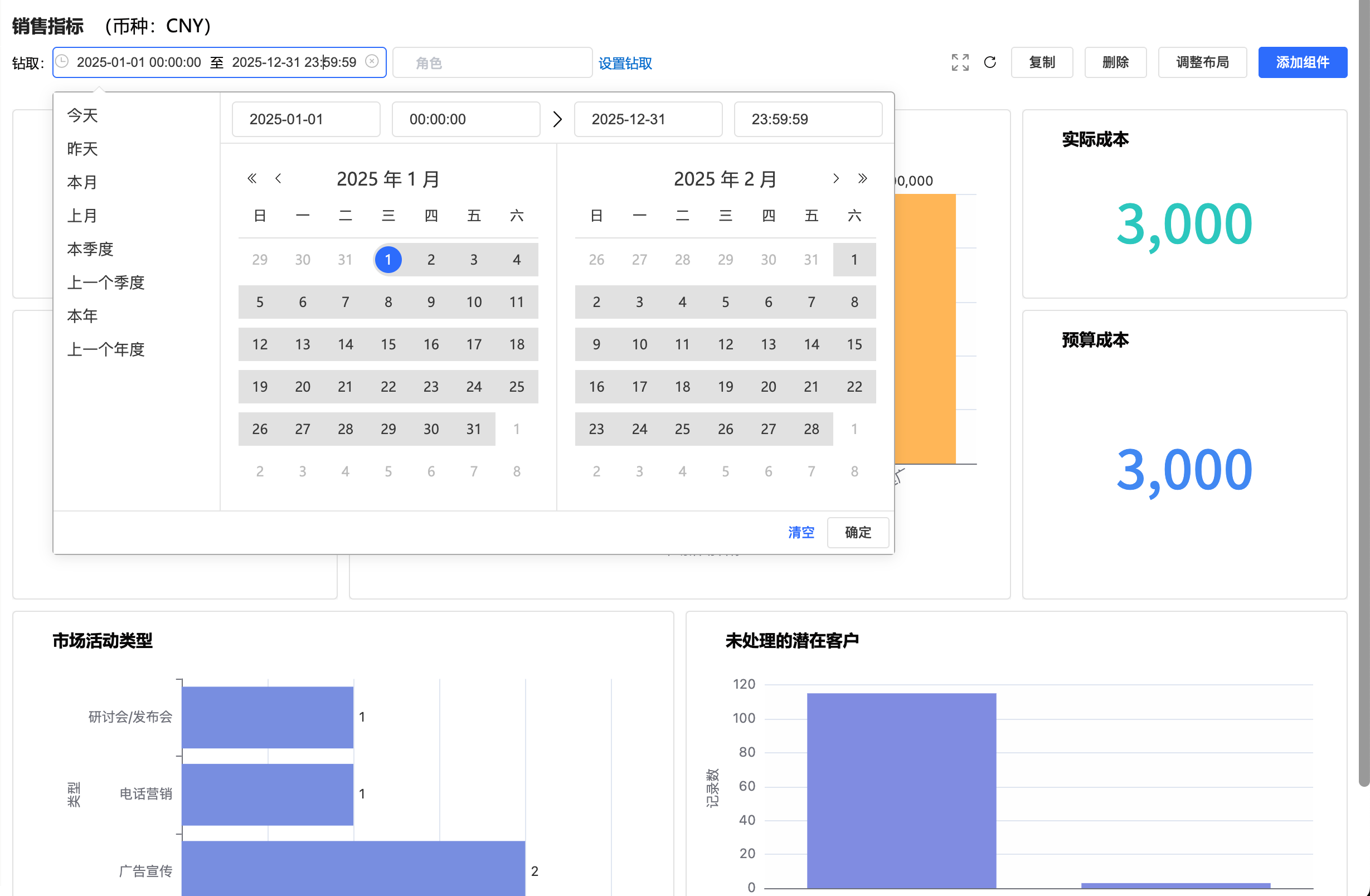Open the 角色 role selector
Screen dimensions: 1370x896
492,63
